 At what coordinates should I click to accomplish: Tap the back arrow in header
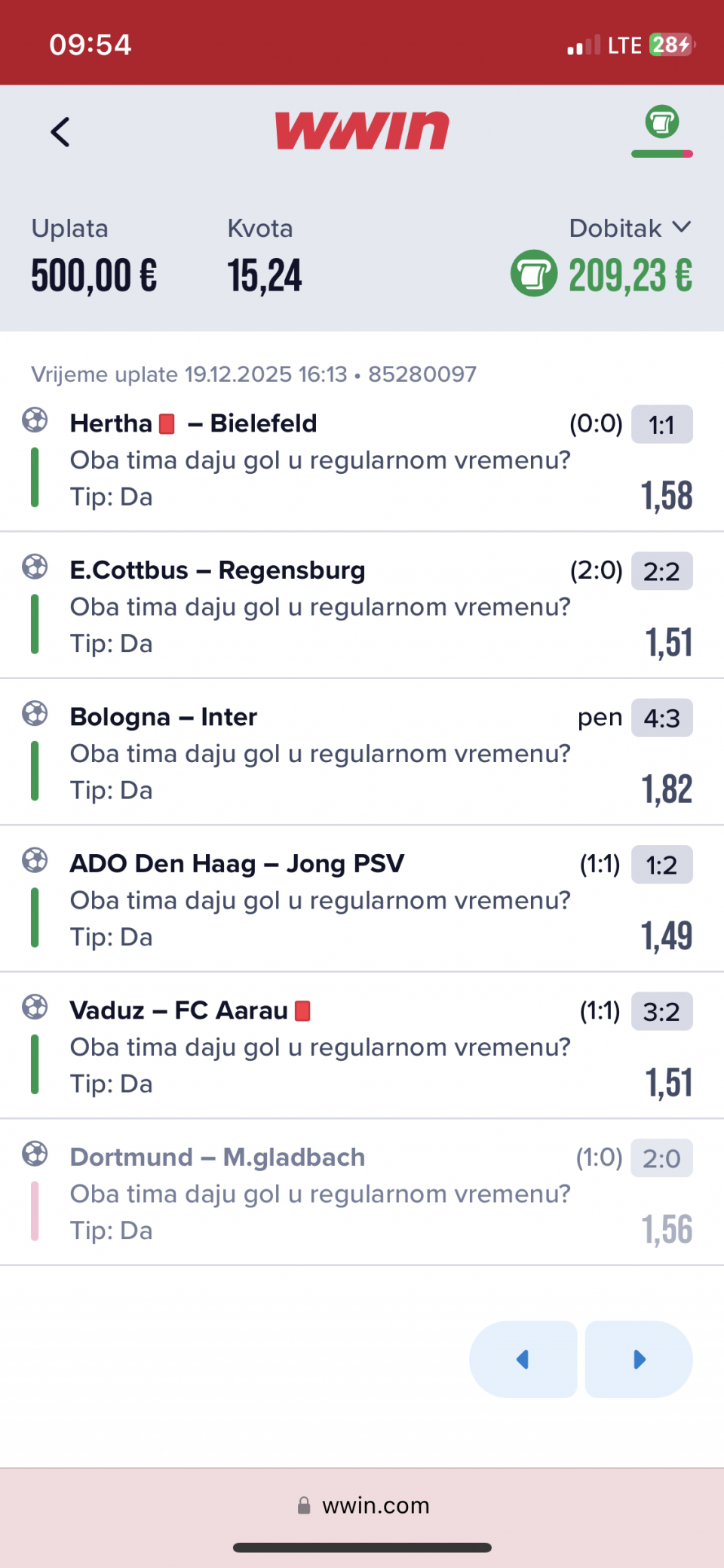[60, 132]
